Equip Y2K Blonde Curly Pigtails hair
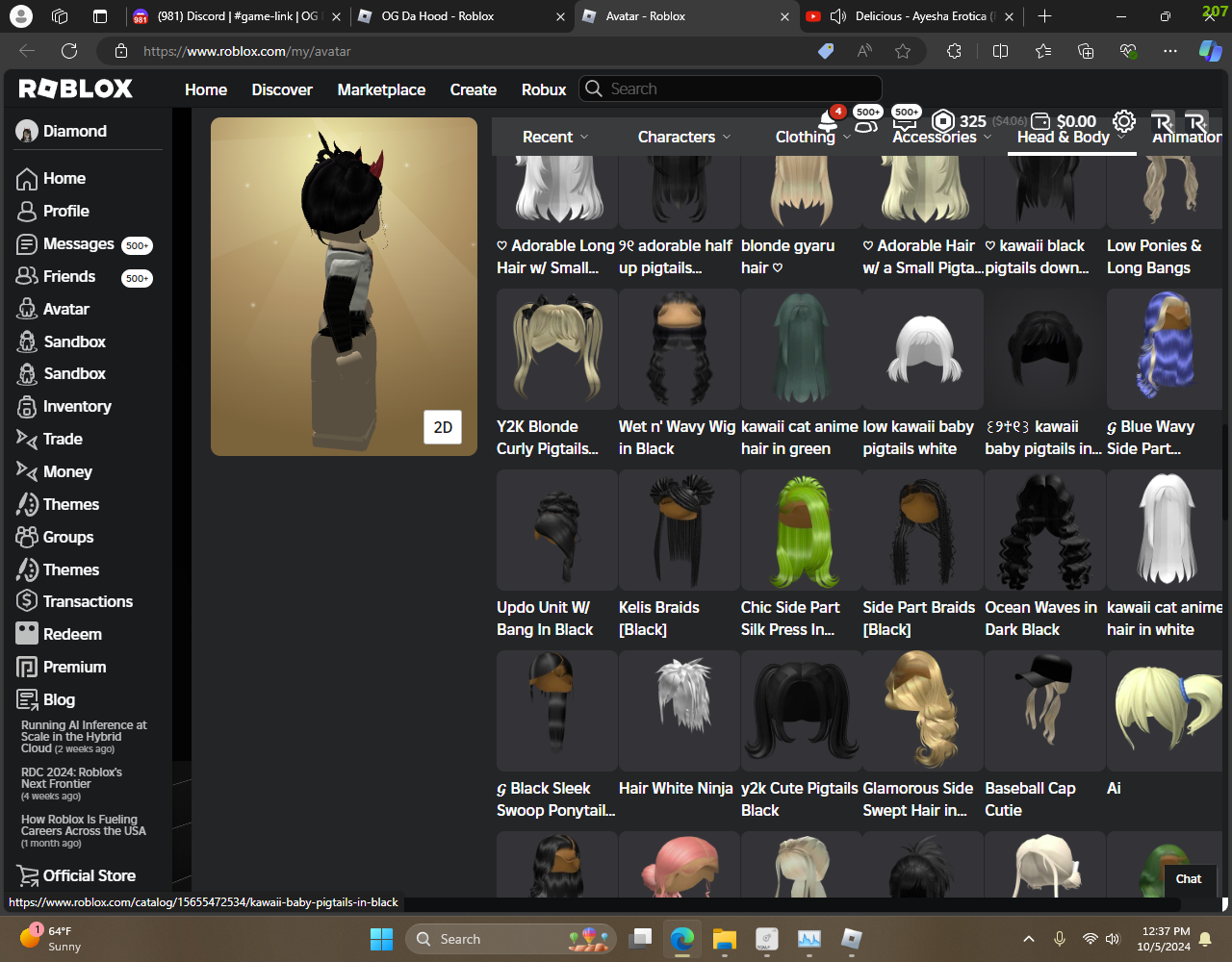 coord(556,349)
